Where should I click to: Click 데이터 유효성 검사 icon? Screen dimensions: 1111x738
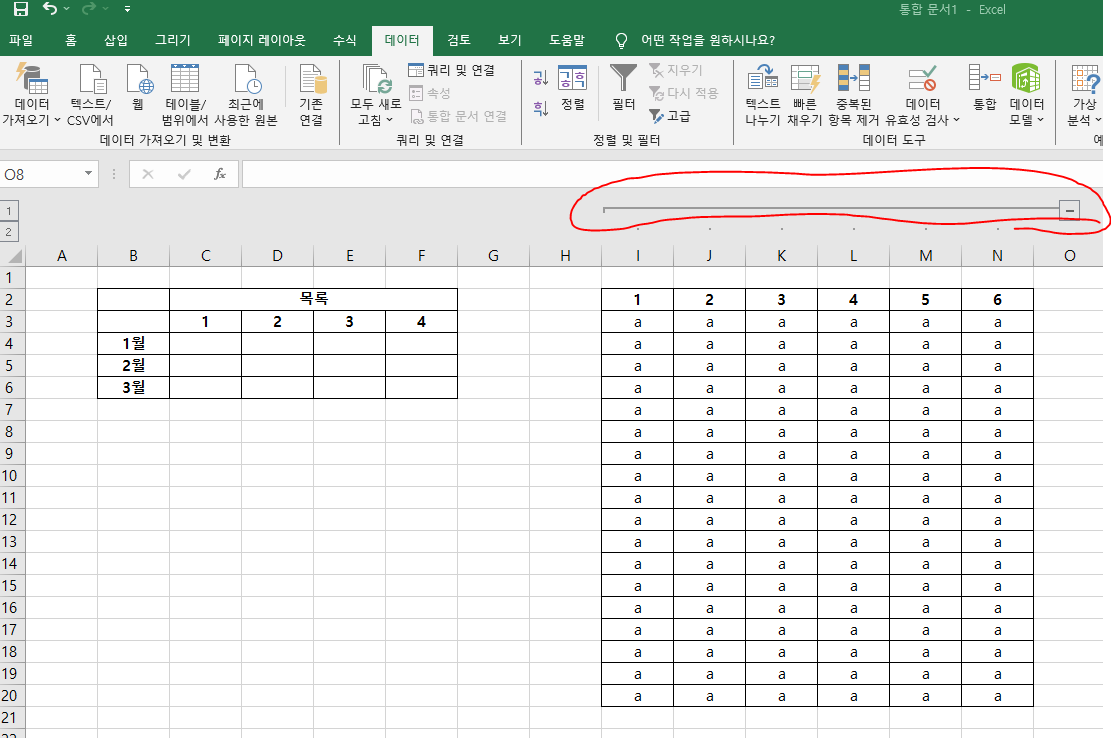(x=923, y=79)
